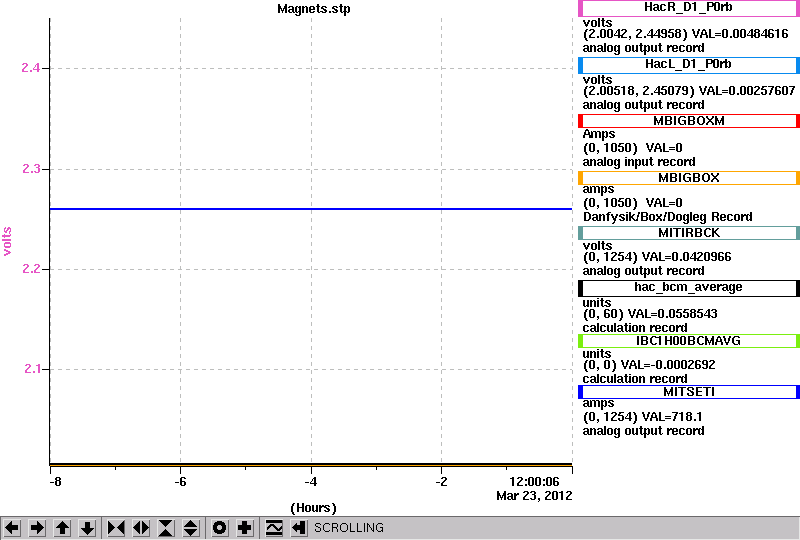800x540 pixels.
Task: Pan the graph left with the left arrow
Action: coord(12,528)
